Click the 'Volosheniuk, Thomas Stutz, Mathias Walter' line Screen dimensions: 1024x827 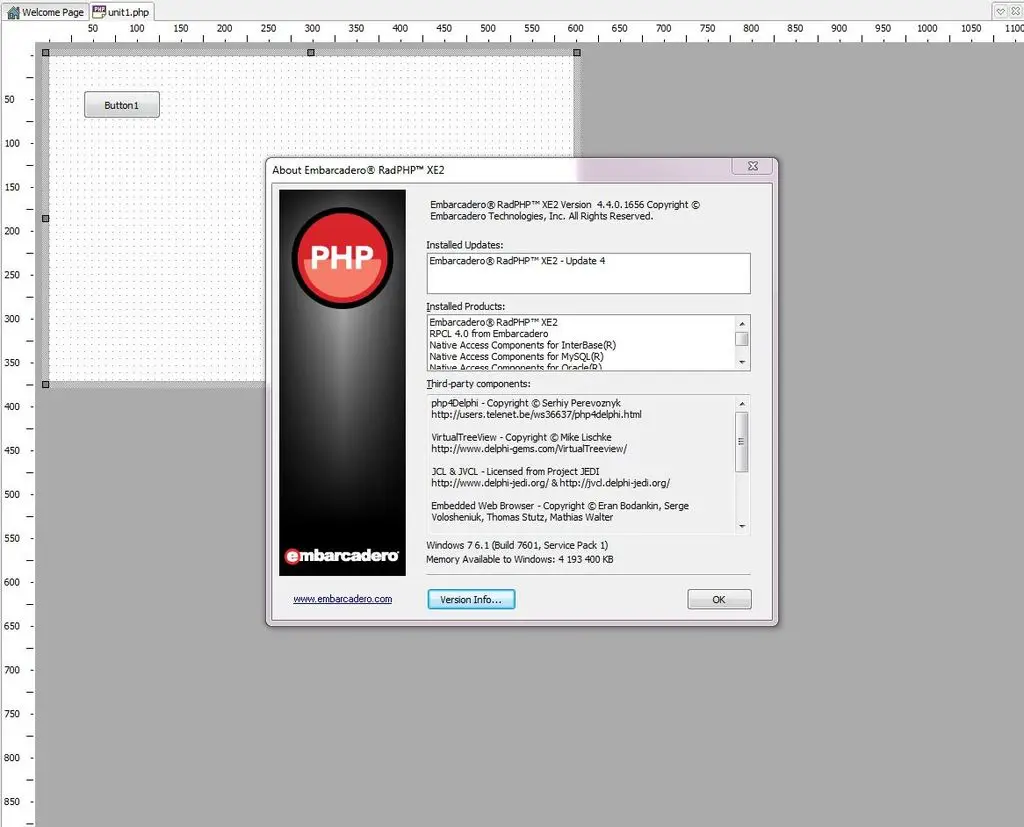tap(522, 517)
